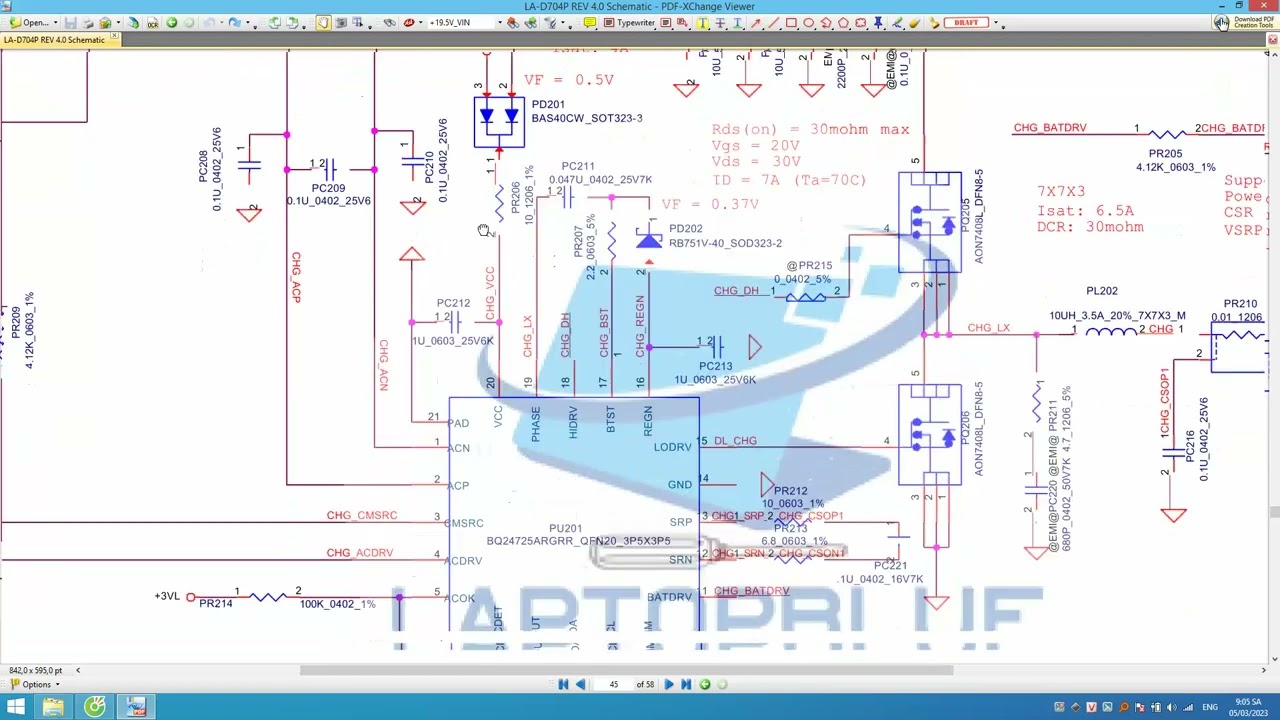Click the CHG_CMSRC net label
The width and height of the screenshot is (1280, 720).
362,515
